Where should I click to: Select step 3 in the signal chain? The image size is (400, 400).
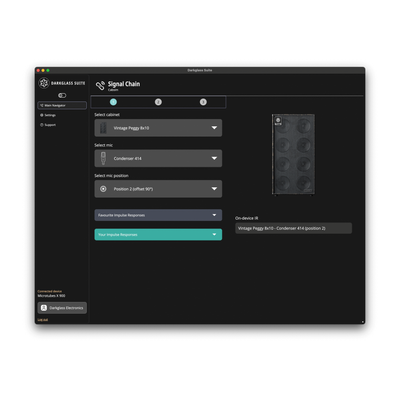[203, 102]
